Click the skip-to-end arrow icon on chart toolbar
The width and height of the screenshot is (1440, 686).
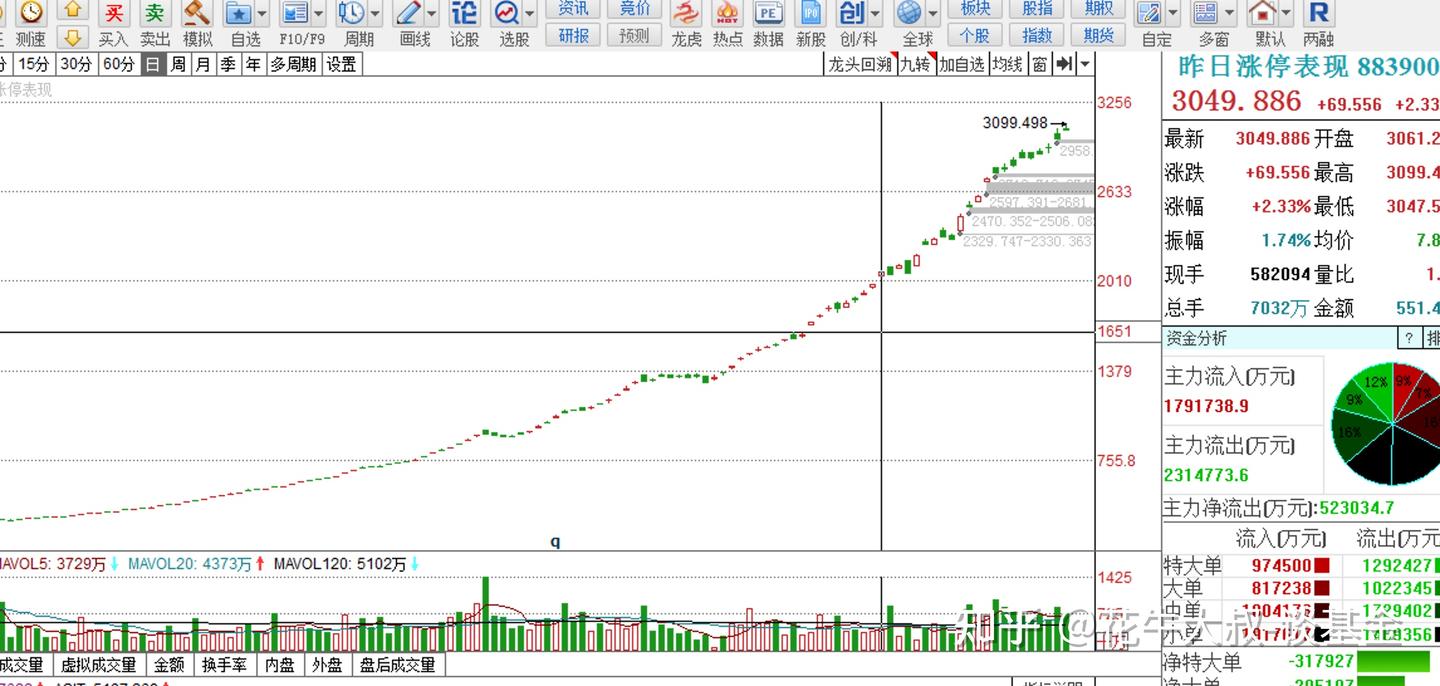(x=1065, y=64)
